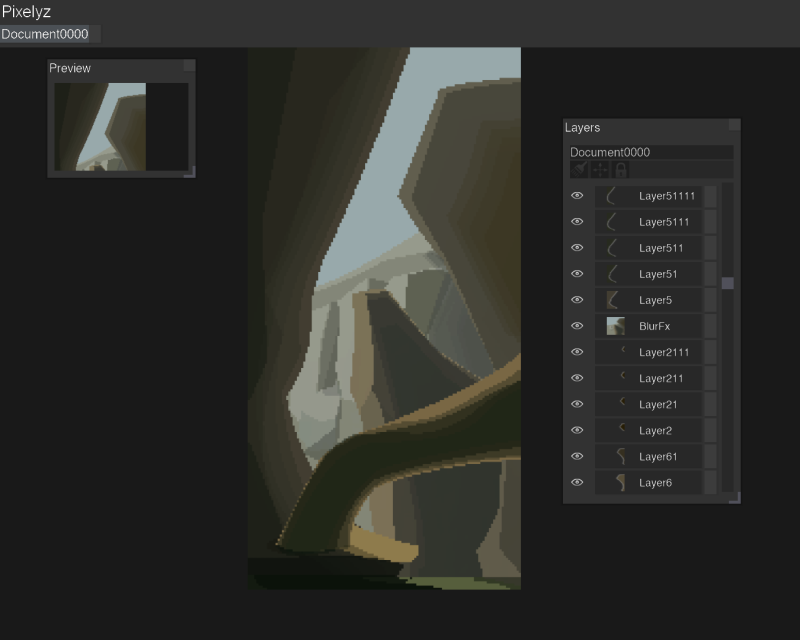The width and height of the screenshot is (800, 640).
Task: Toggle the paint lock brush icon in Layers
Action: click(x=579, y=170)
